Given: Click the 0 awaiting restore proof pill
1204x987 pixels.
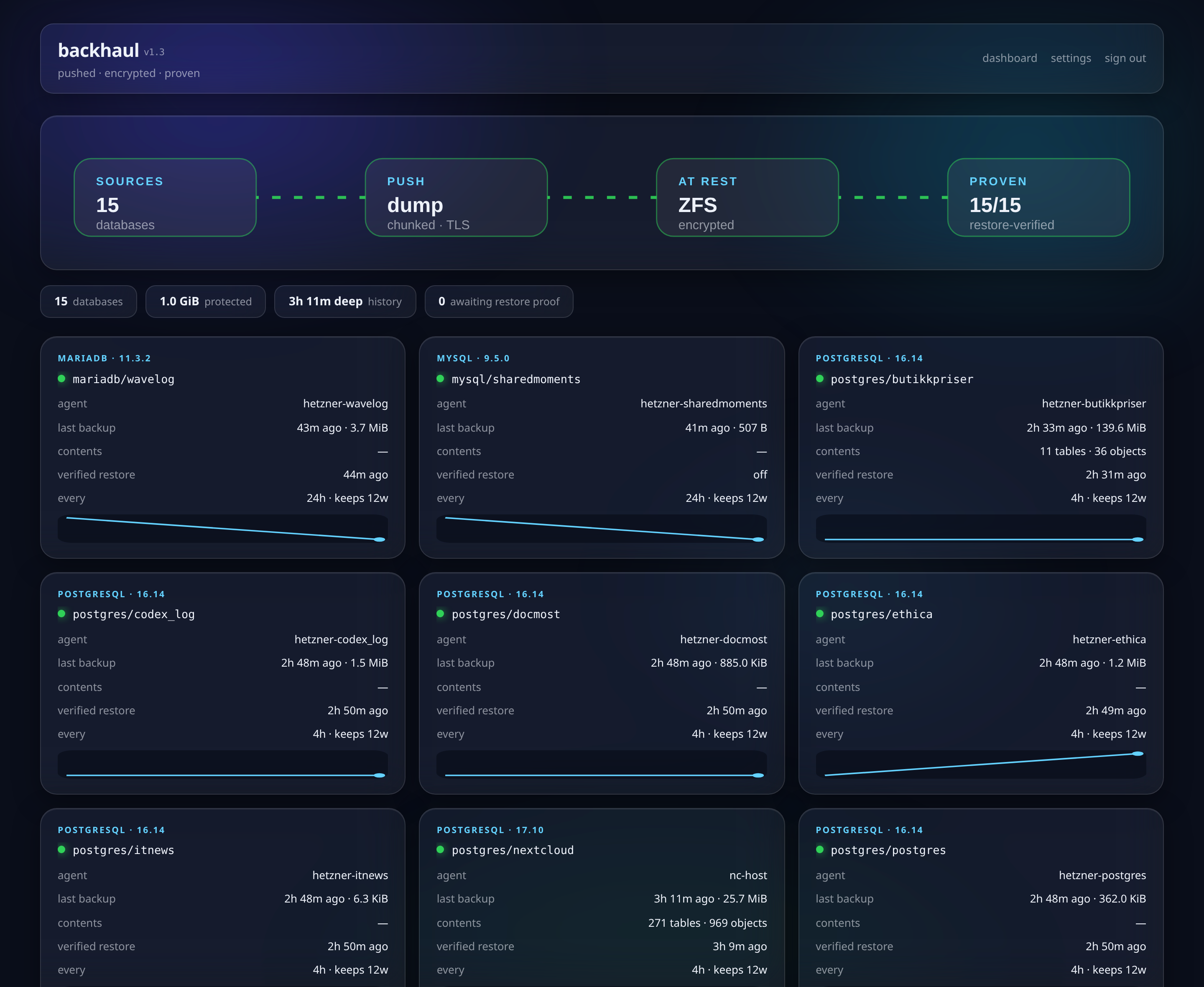Looking at the screenshot, I should click(498, 302).
